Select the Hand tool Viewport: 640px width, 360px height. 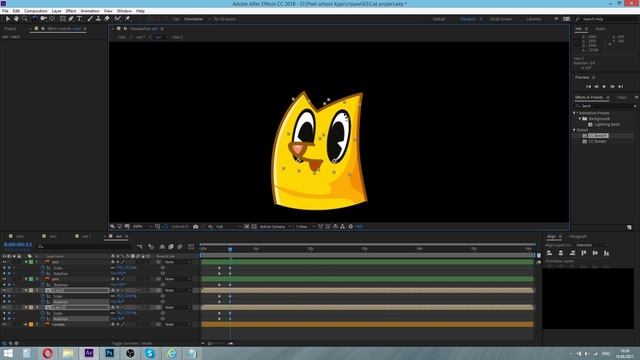pos(16,19)
